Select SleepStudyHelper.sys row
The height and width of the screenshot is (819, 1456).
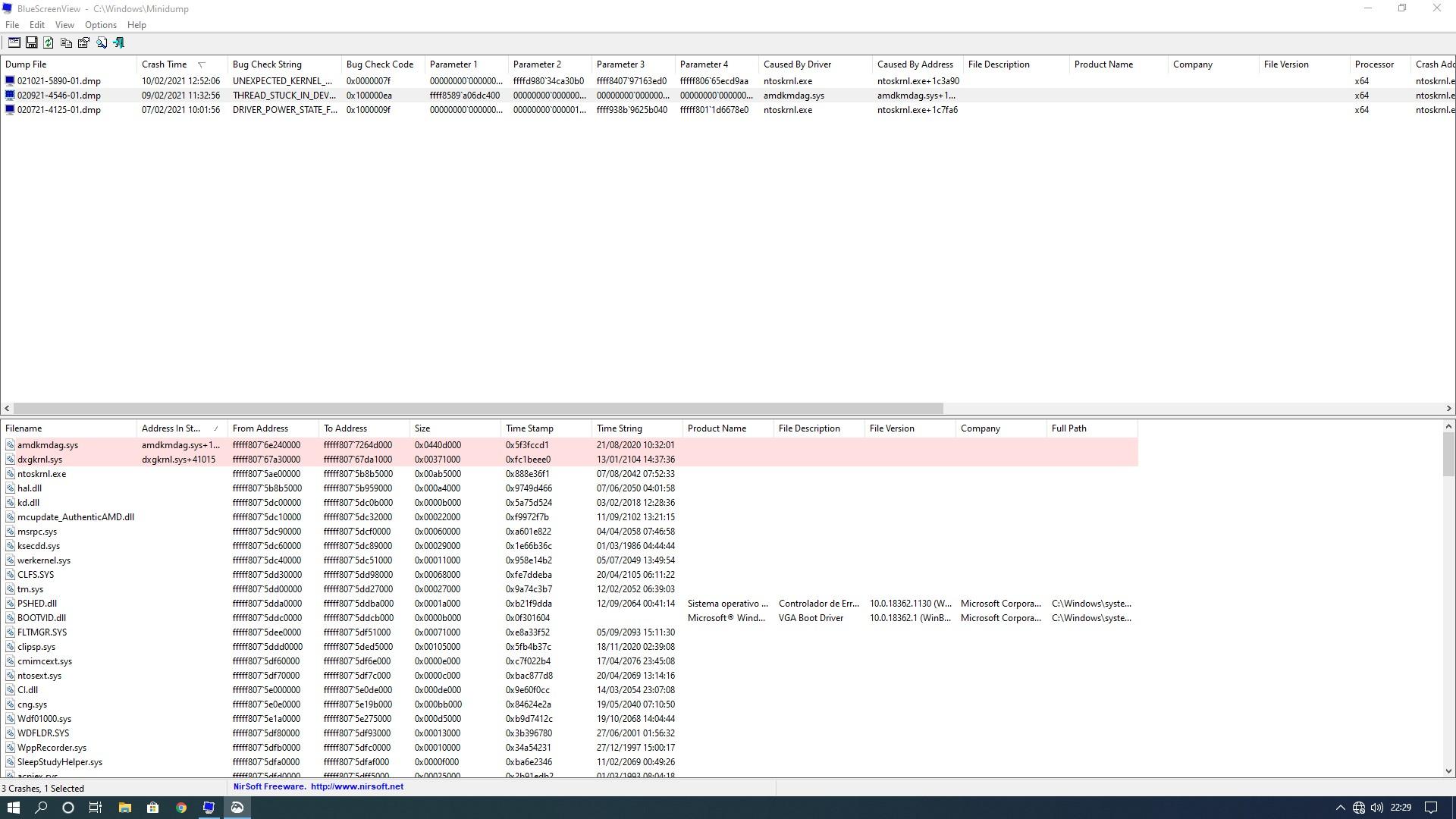(x=569, y=762)
